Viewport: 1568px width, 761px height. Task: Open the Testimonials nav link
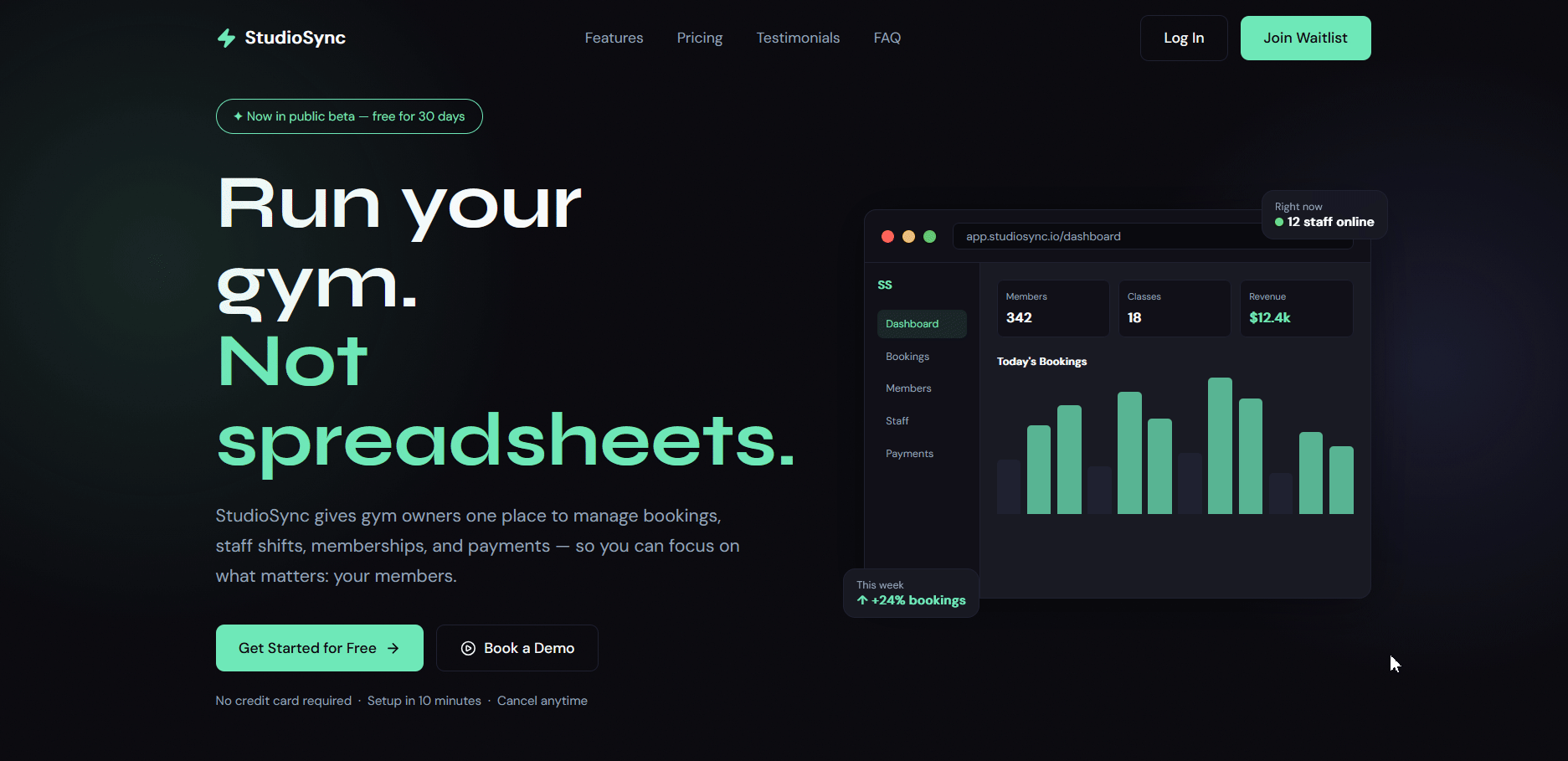click(x=797, y=38)
